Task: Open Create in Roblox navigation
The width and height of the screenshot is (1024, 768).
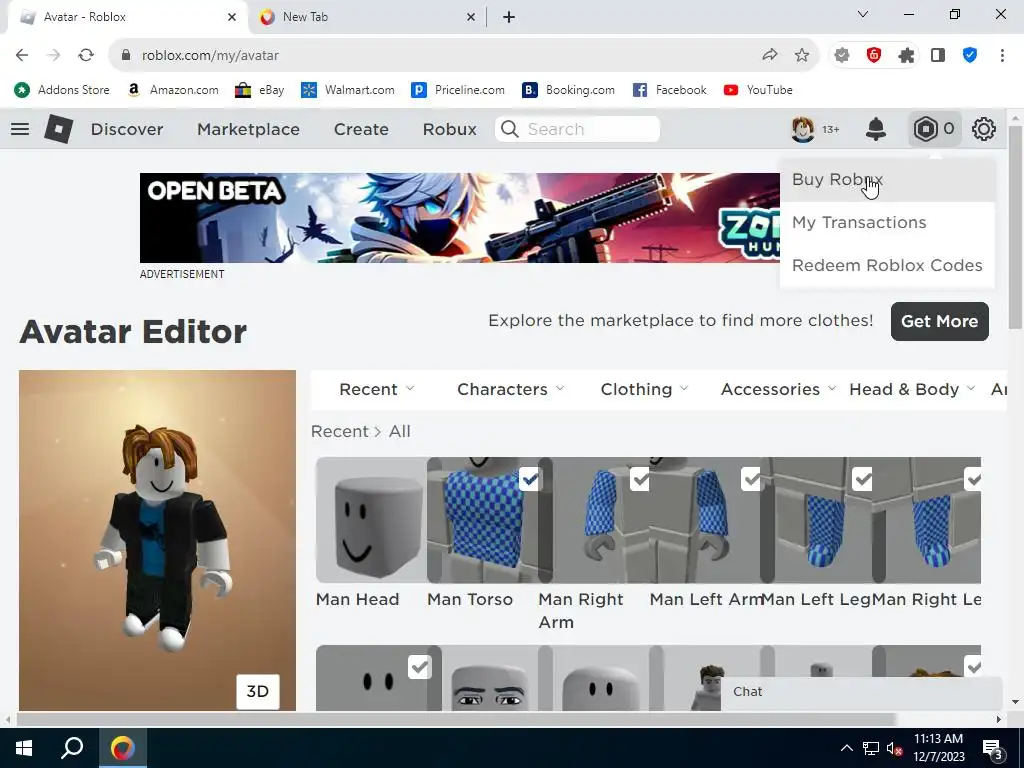Action: tap(361, 129)
